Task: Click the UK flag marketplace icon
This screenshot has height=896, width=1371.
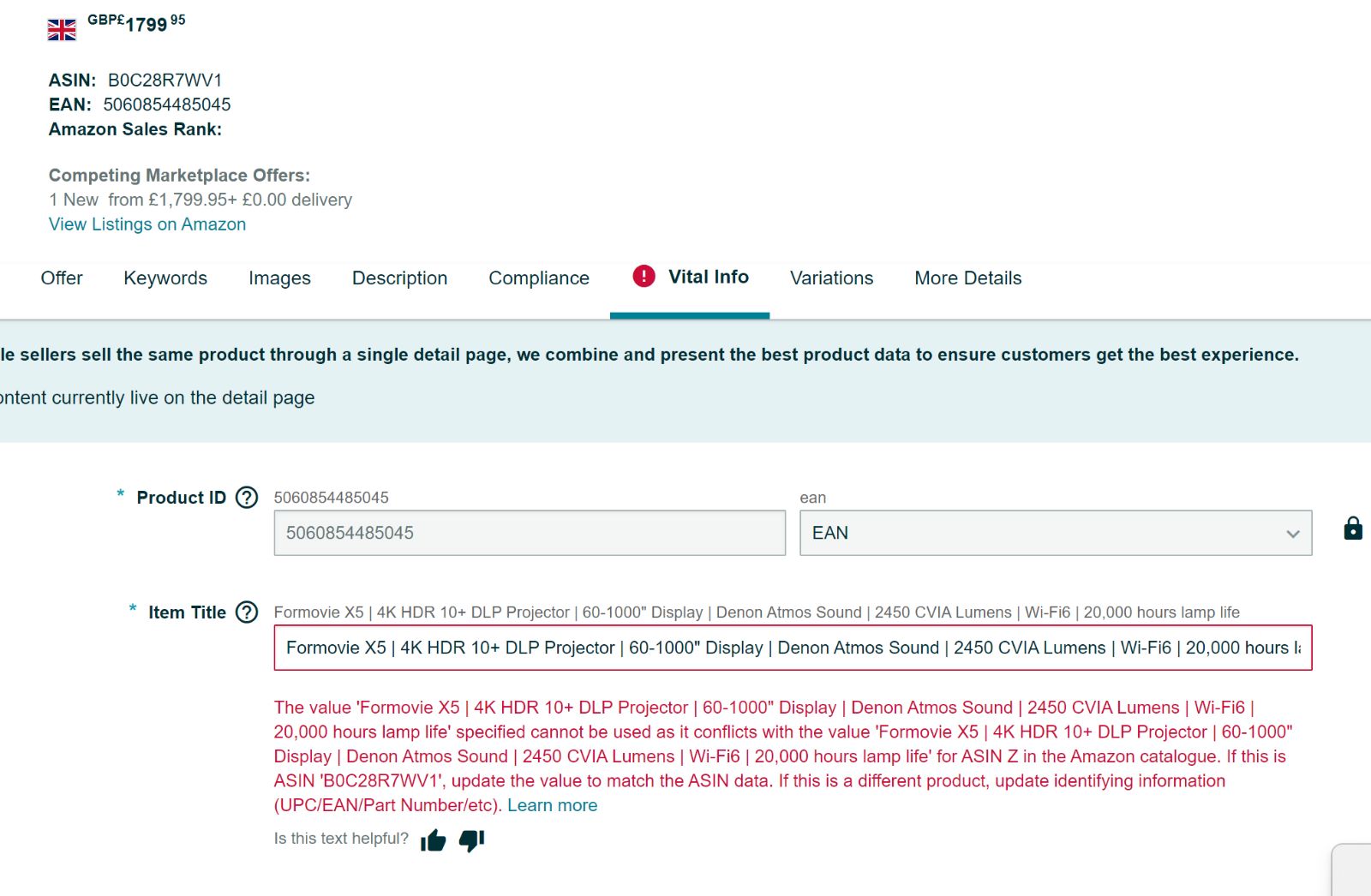Action: 62,30
